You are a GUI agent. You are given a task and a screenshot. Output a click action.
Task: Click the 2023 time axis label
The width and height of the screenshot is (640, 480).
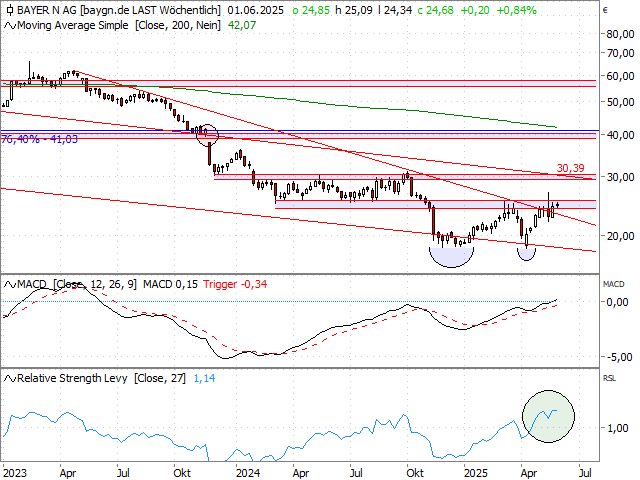point(15,473)
